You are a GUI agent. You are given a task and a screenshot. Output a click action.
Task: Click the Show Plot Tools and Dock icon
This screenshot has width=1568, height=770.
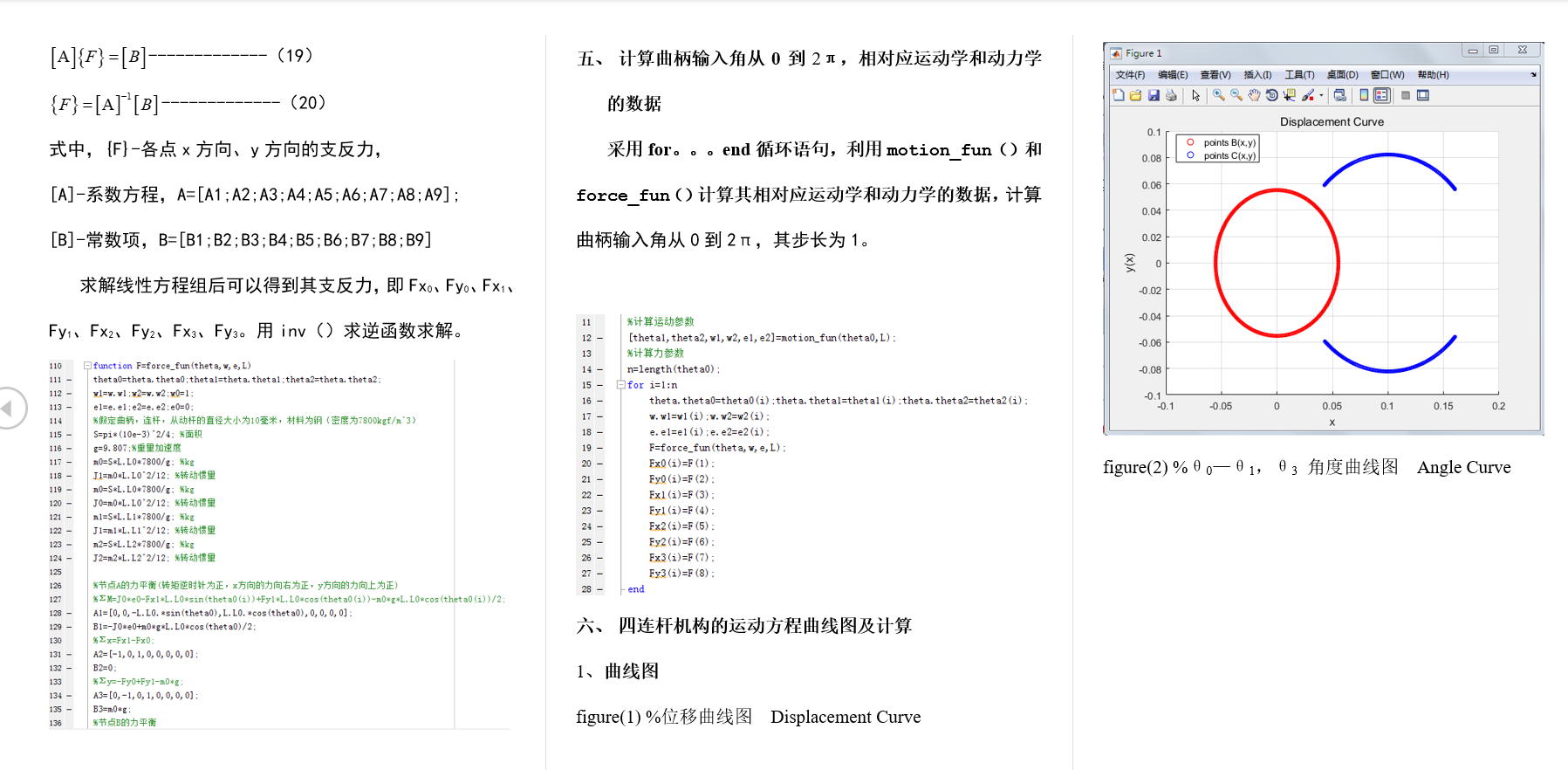tap(1423, 95)
